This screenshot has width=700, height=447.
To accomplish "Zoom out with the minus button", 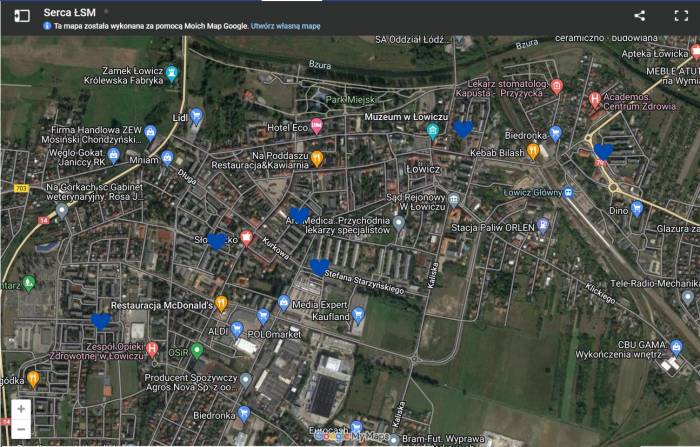I will click(x=21, y=430).
